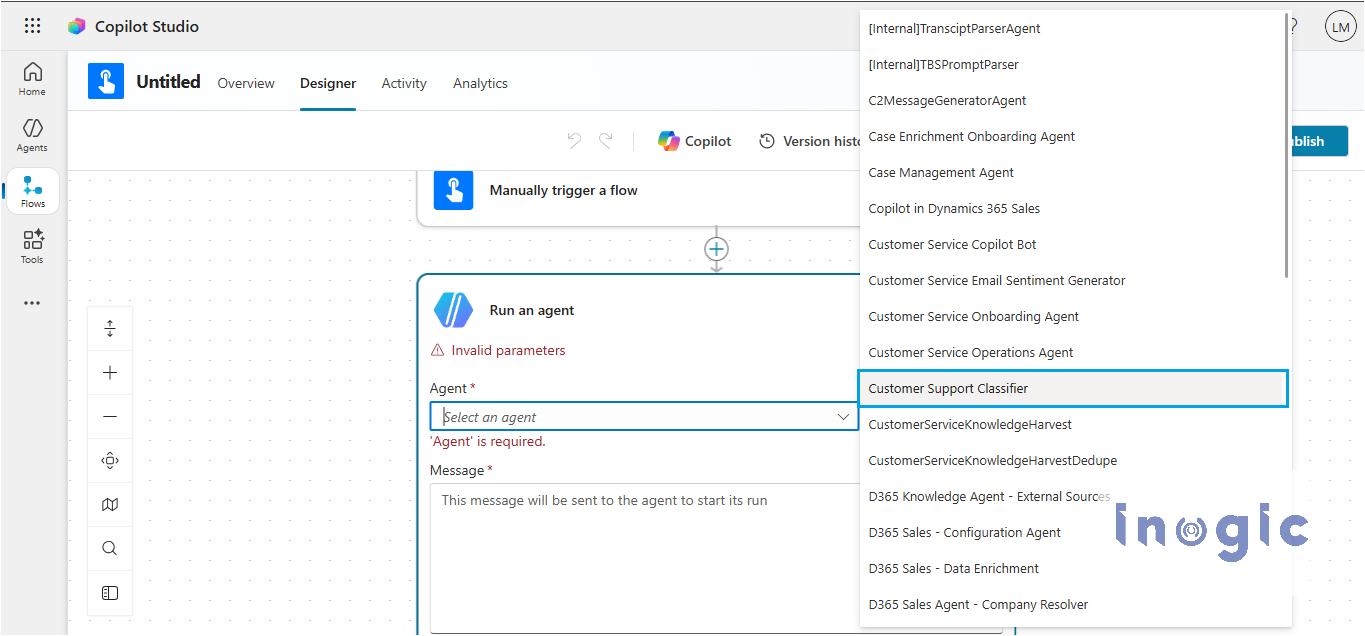Image resolution: width=1365 pixels, height=636 pixels.
Task: Choose D365 Sales Agent - Company Resolver
Action: click(1072, 604)
